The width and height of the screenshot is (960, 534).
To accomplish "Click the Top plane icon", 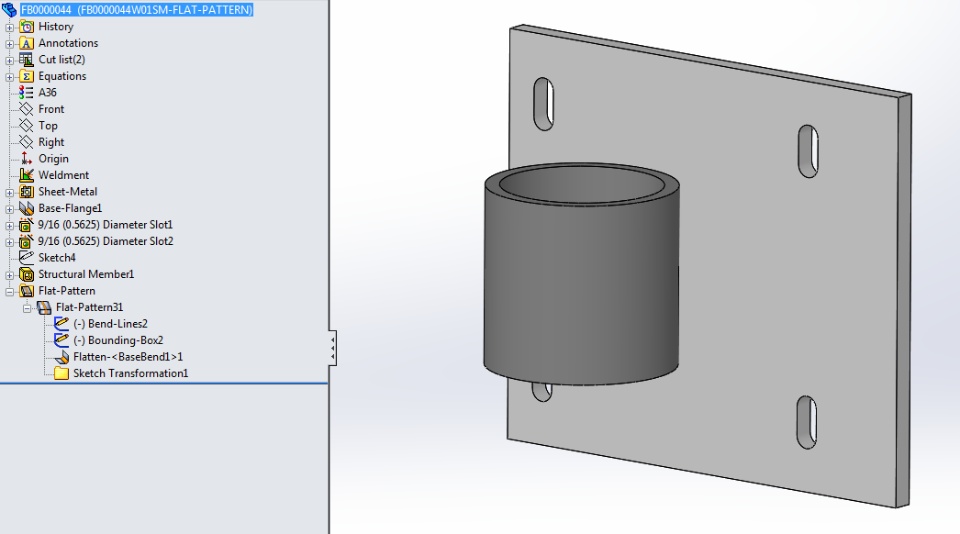I will (26, 126).
